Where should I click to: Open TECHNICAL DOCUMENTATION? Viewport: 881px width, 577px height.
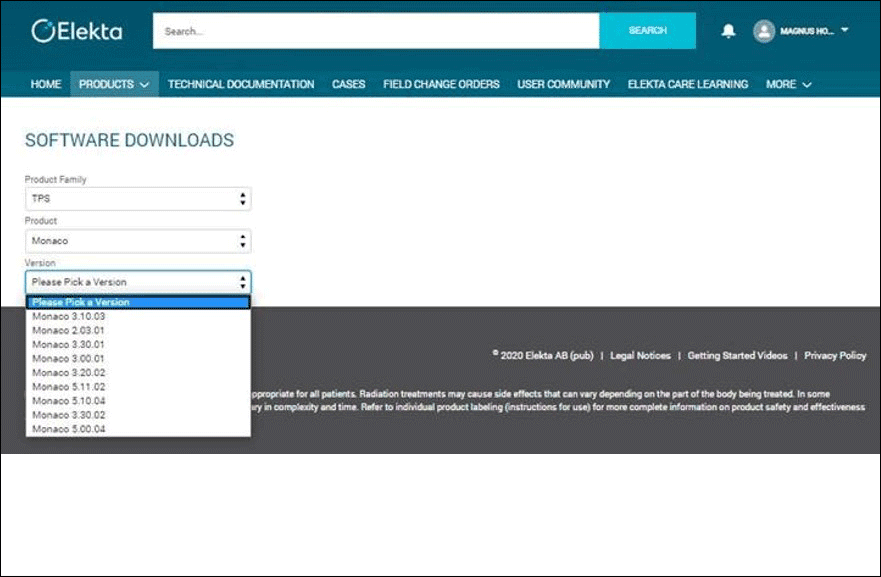point(241,84)
